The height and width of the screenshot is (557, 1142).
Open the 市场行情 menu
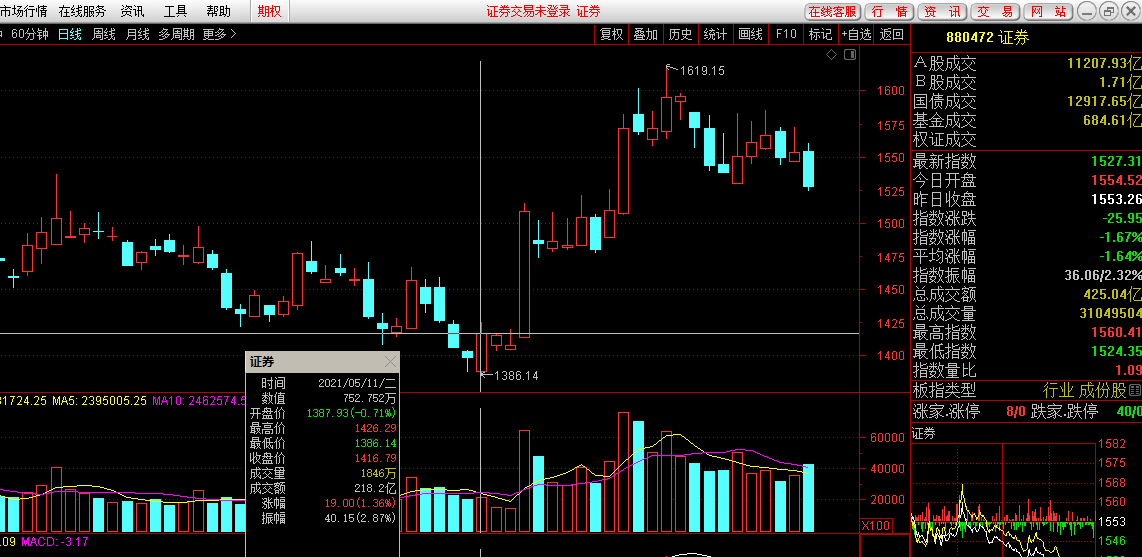click(24, 11)
